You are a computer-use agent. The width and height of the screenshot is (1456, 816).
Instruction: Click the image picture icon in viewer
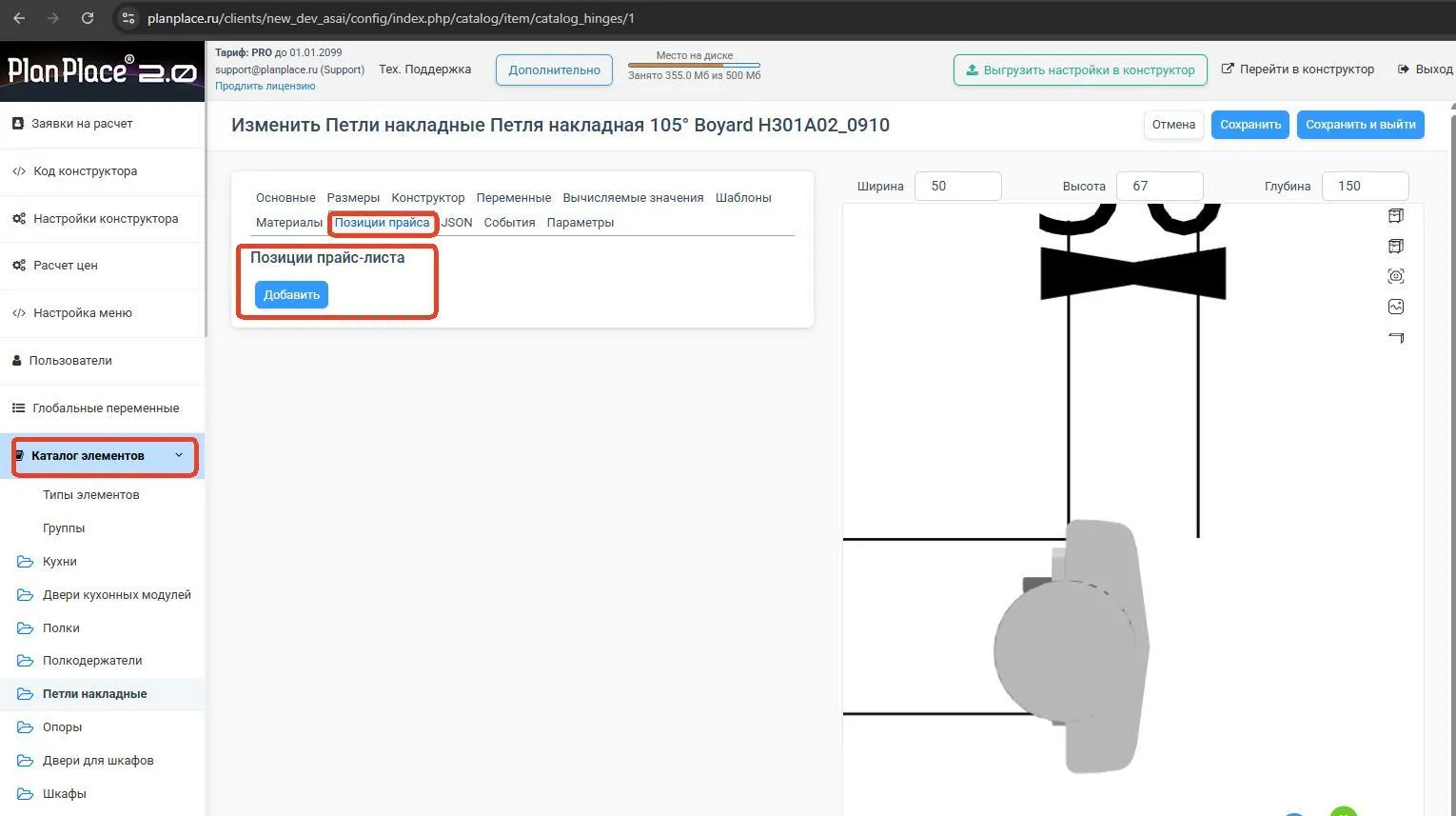click(x=1396, y=307)
